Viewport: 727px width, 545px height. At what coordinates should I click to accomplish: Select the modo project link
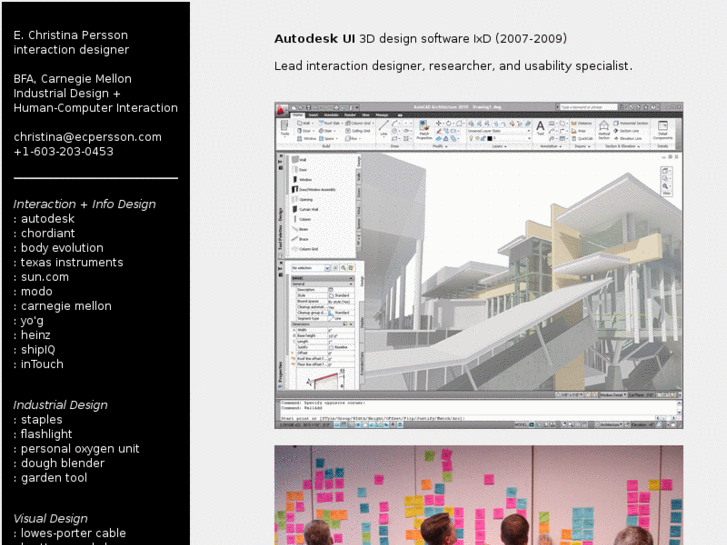click(36, 292)
